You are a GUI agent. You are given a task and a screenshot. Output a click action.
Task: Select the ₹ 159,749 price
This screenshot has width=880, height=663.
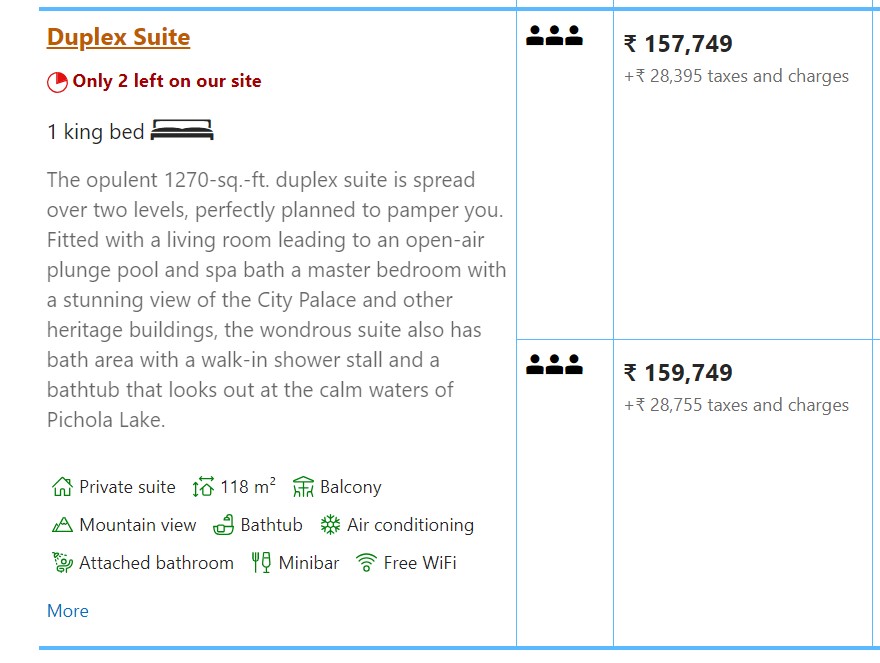point(678,373)
